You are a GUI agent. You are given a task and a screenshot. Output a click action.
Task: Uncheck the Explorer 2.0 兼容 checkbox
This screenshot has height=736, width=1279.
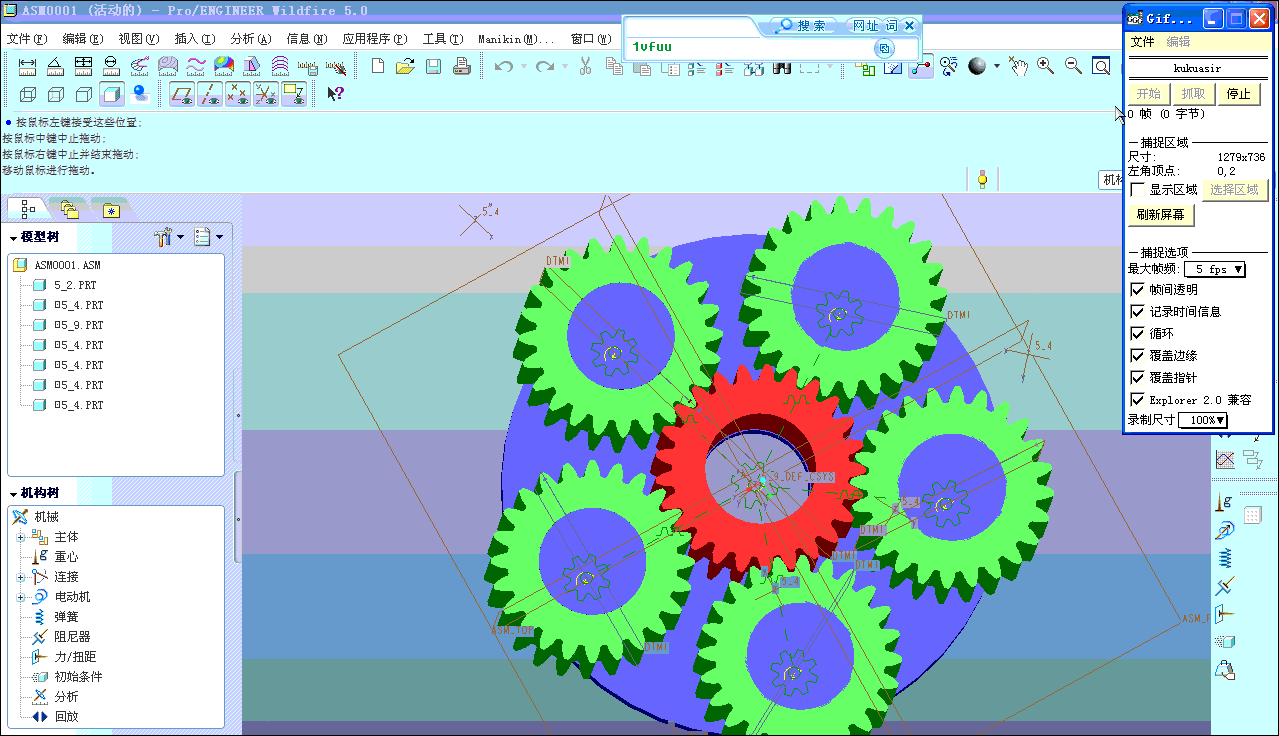coord(1137,399)
